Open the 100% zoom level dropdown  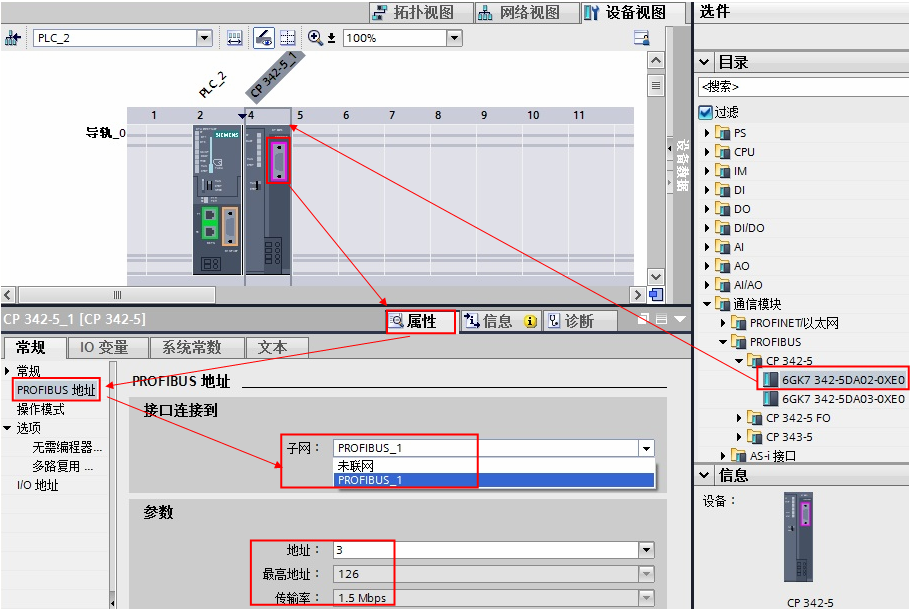point(454,38)
